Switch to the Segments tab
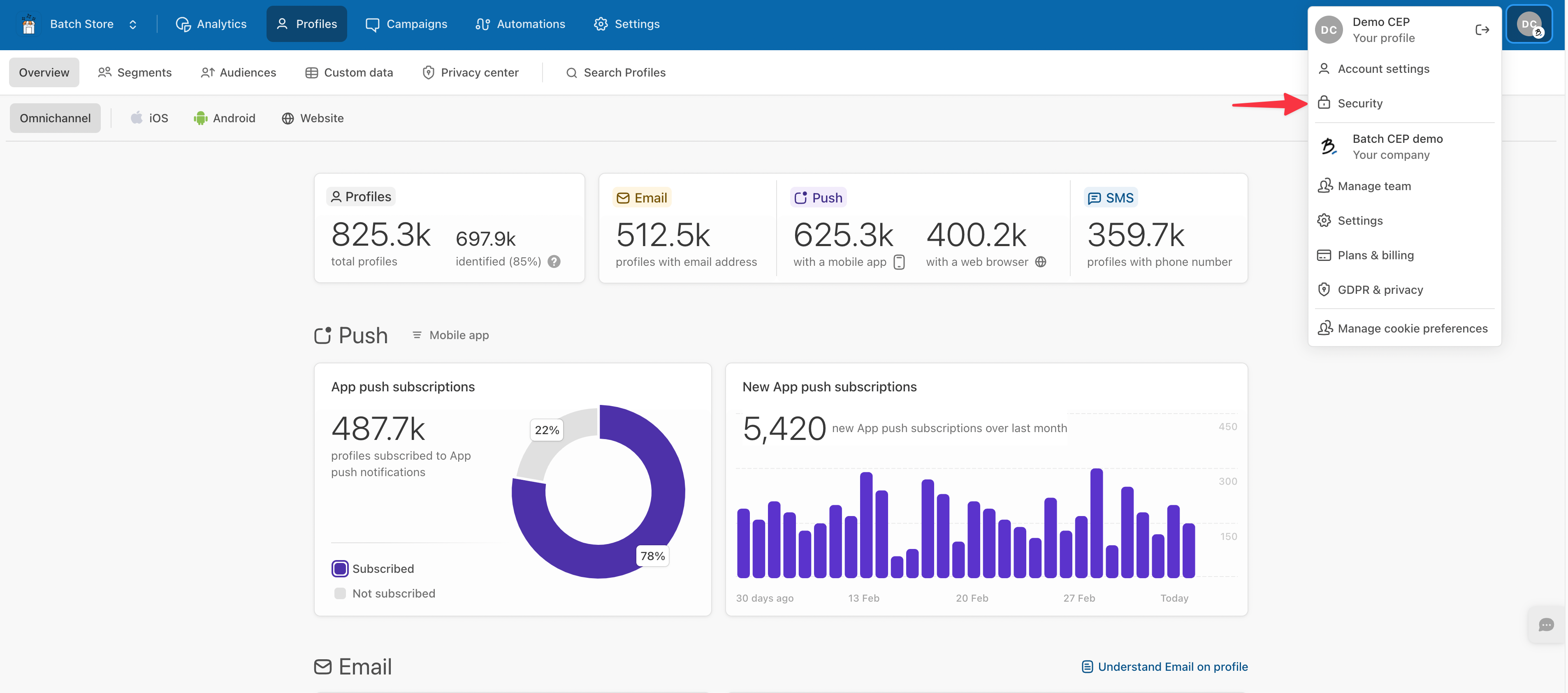This screenshot has height=693, width=1568. pyautogui.click(x=135, y=72)
